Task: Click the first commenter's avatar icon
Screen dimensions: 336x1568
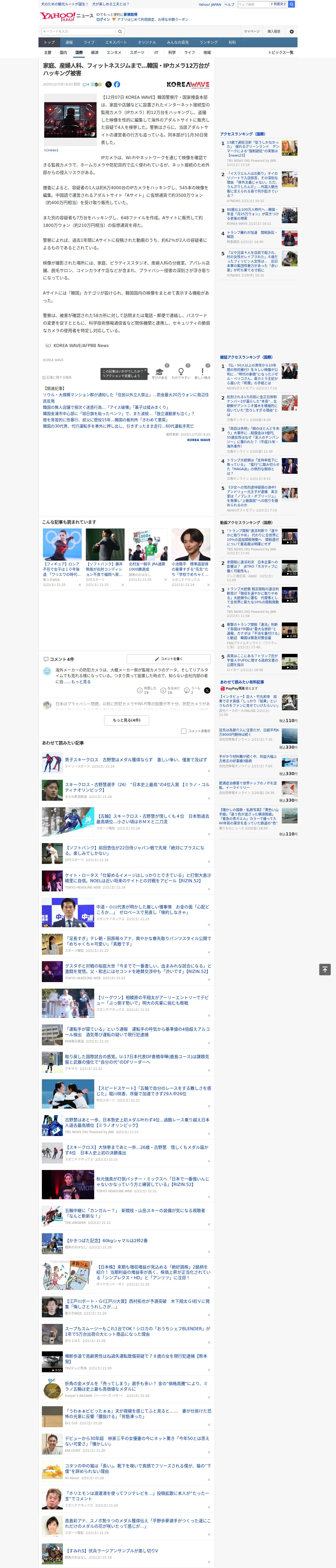Action: click(47, 671)
